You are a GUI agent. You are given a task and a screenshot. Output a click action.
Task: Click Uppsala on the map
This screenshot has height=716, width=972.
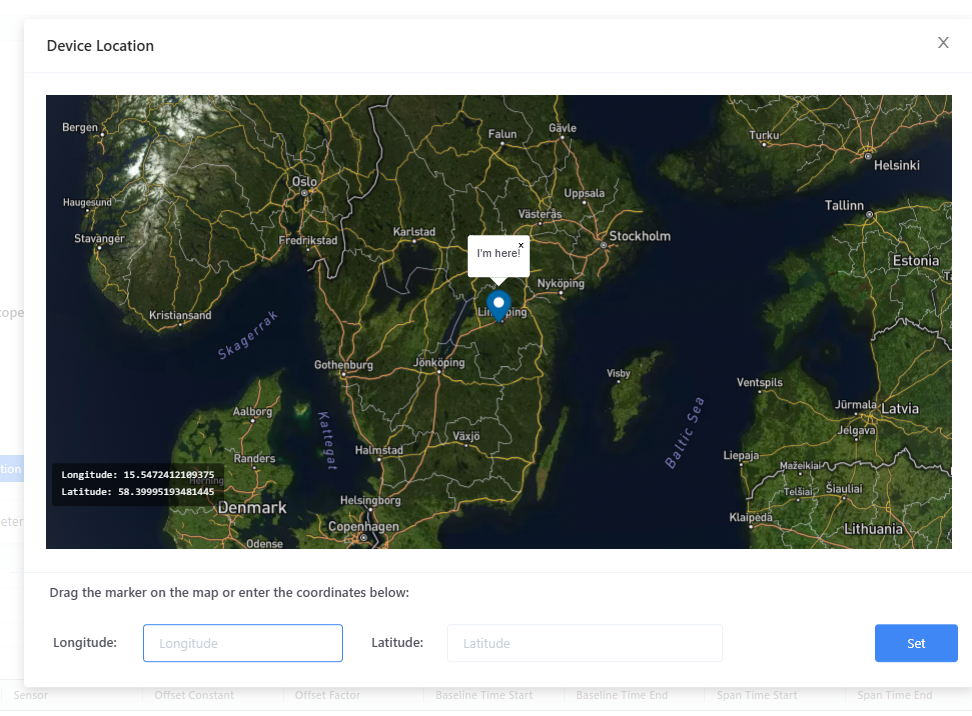[584, 193]
